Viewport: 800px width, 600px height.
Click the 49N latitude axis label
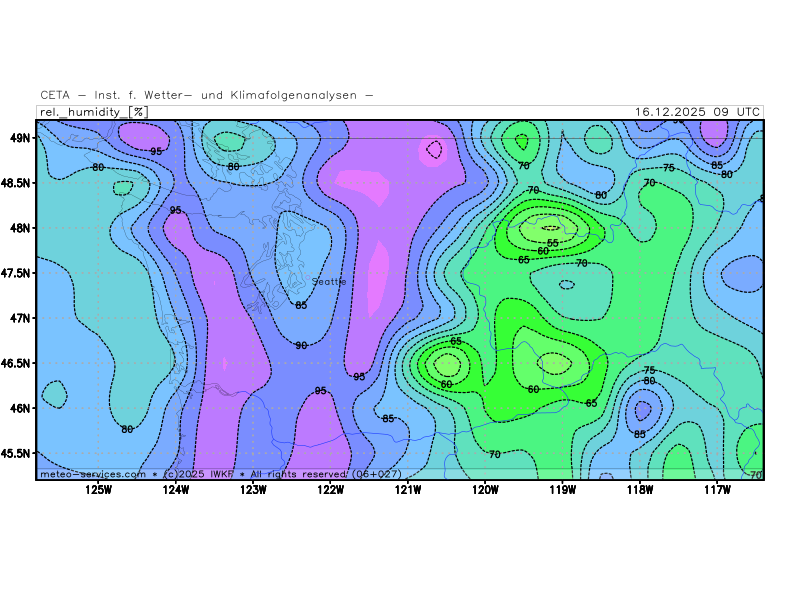pyautogui.click(x=20, y=137)
